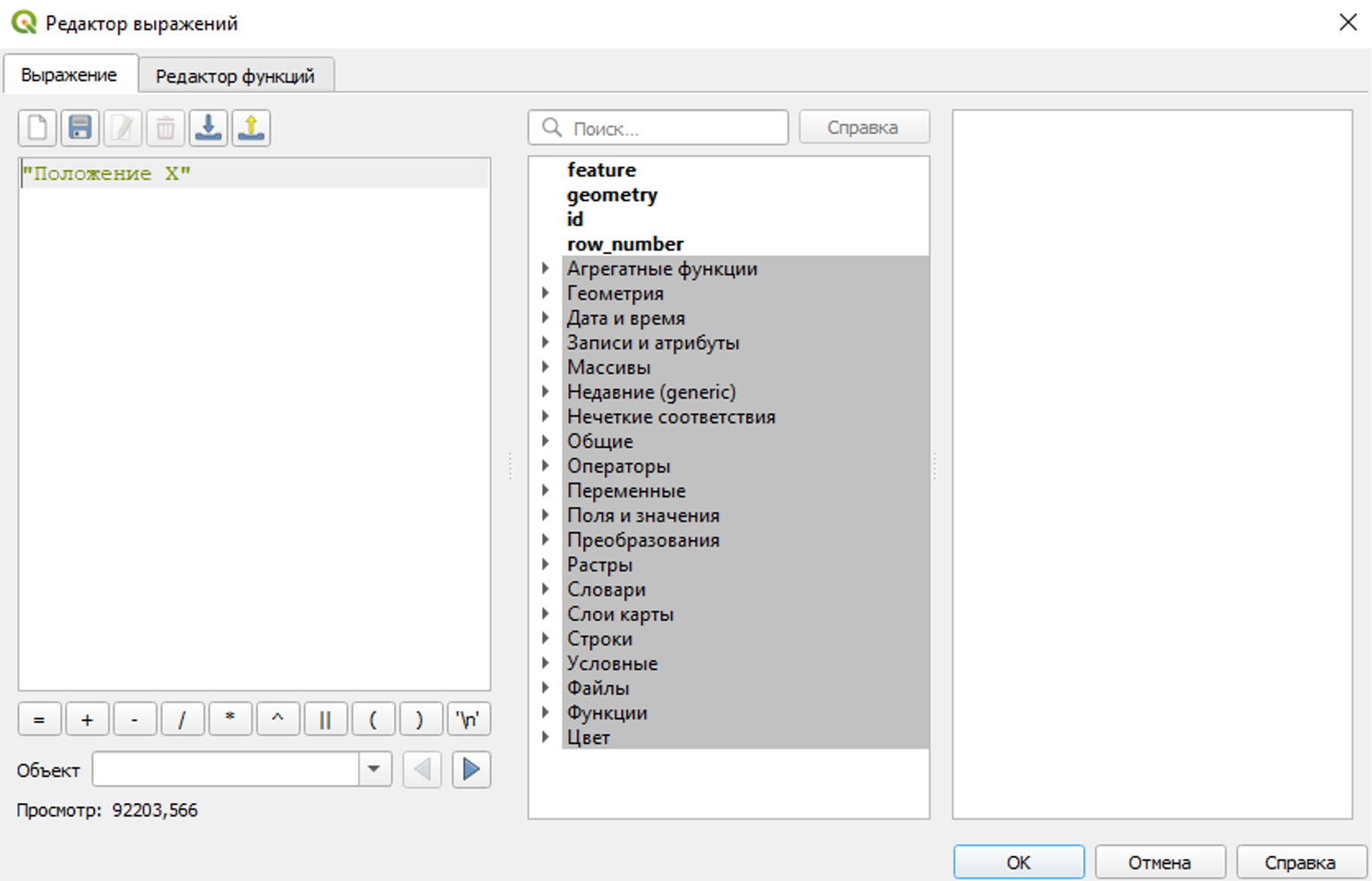The height and width of the screenshot is (881, 1372).
Task: Expand the Агрегатные функции group
Action: (x=546, y=268)
